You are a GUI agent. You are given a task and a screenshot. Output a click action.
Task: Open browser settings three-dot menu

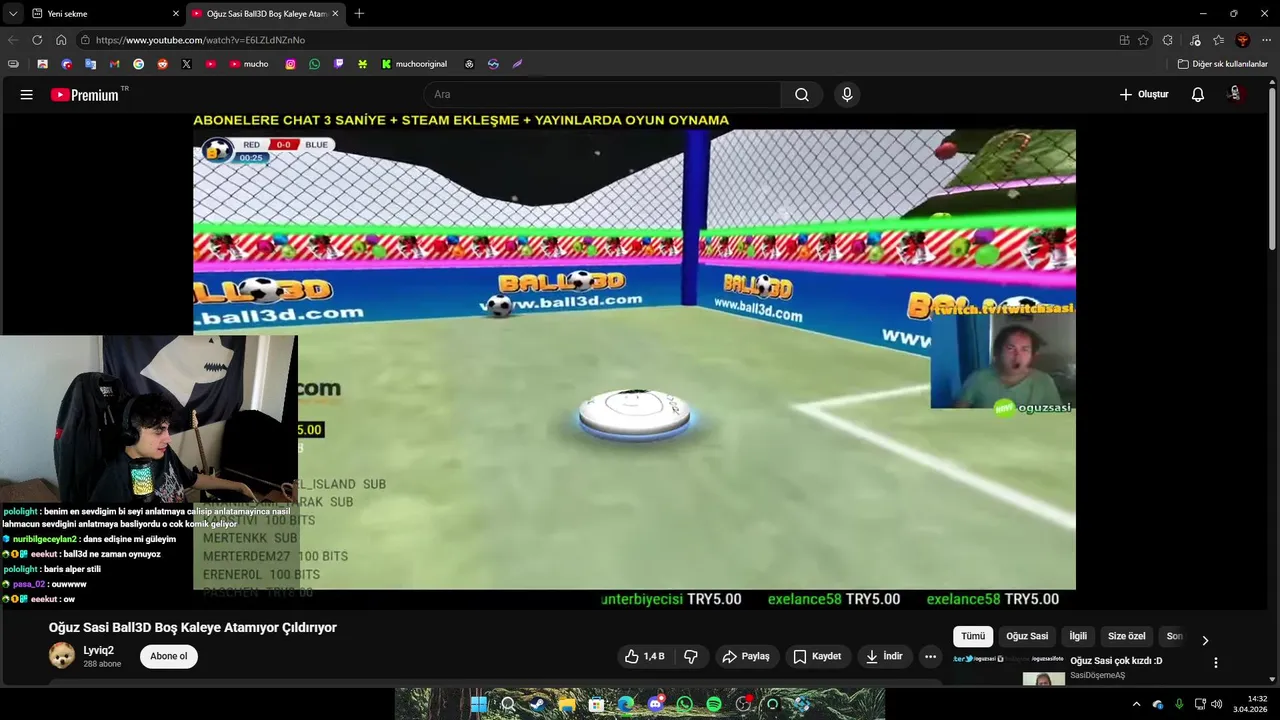coord(1266,40)
